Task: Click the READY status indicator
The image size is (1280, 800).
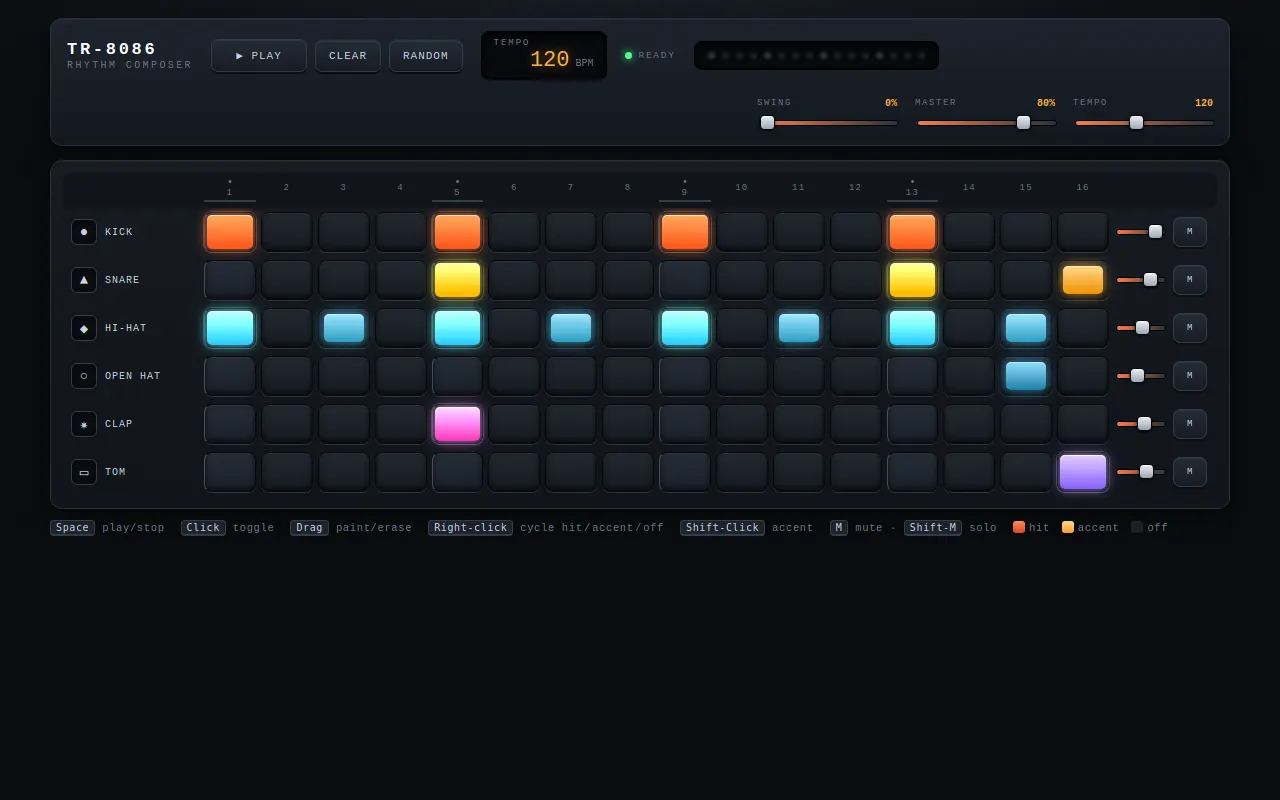Action: pyautogui.click(x=650, y=56)
